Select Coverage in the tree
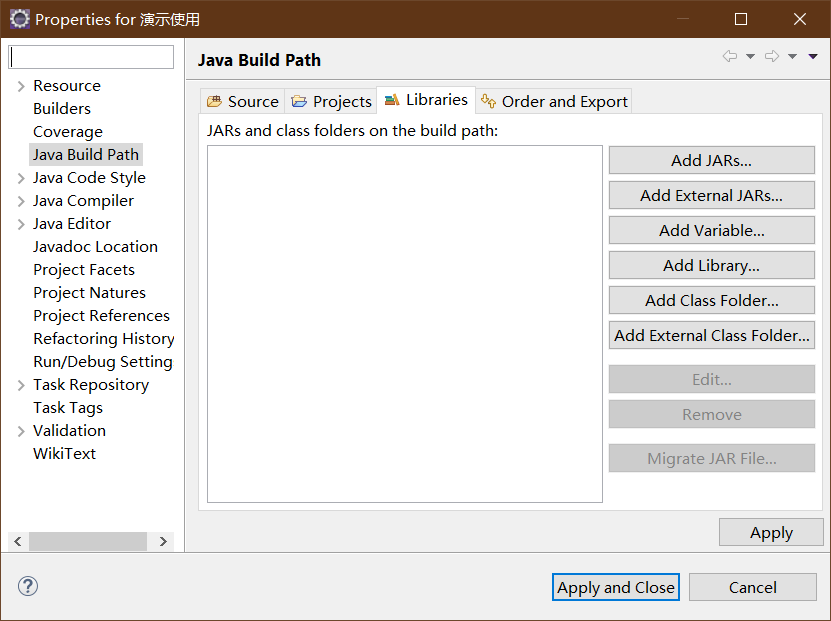The image size is (831, 621). (68, 131)
